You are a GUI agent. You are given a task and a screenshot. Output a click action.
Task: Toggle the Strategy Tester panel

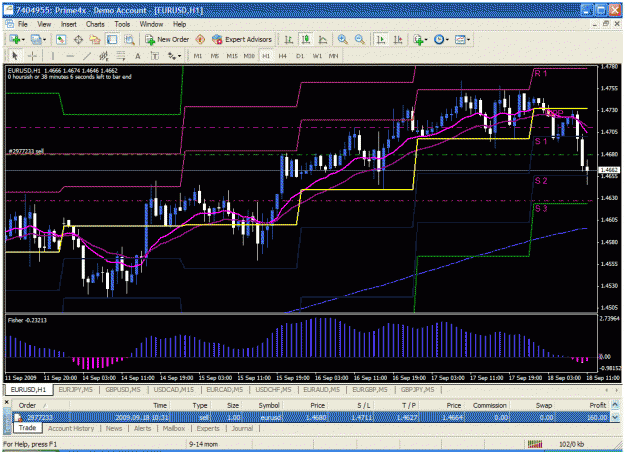pyautogui.click(x=129, y=39)
